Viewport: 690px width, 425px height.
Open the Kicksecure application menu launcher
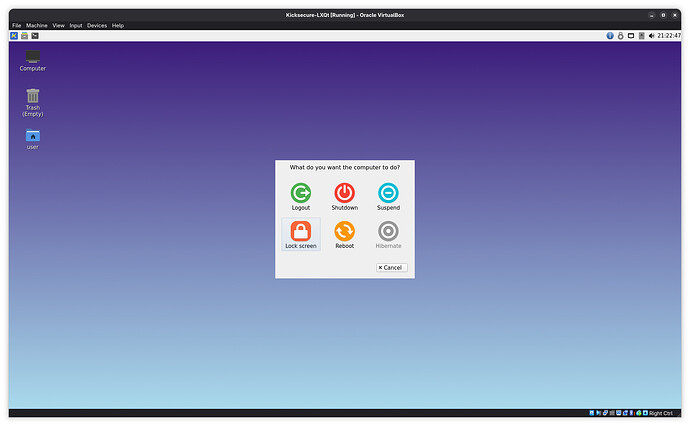(x=14, y=36)
